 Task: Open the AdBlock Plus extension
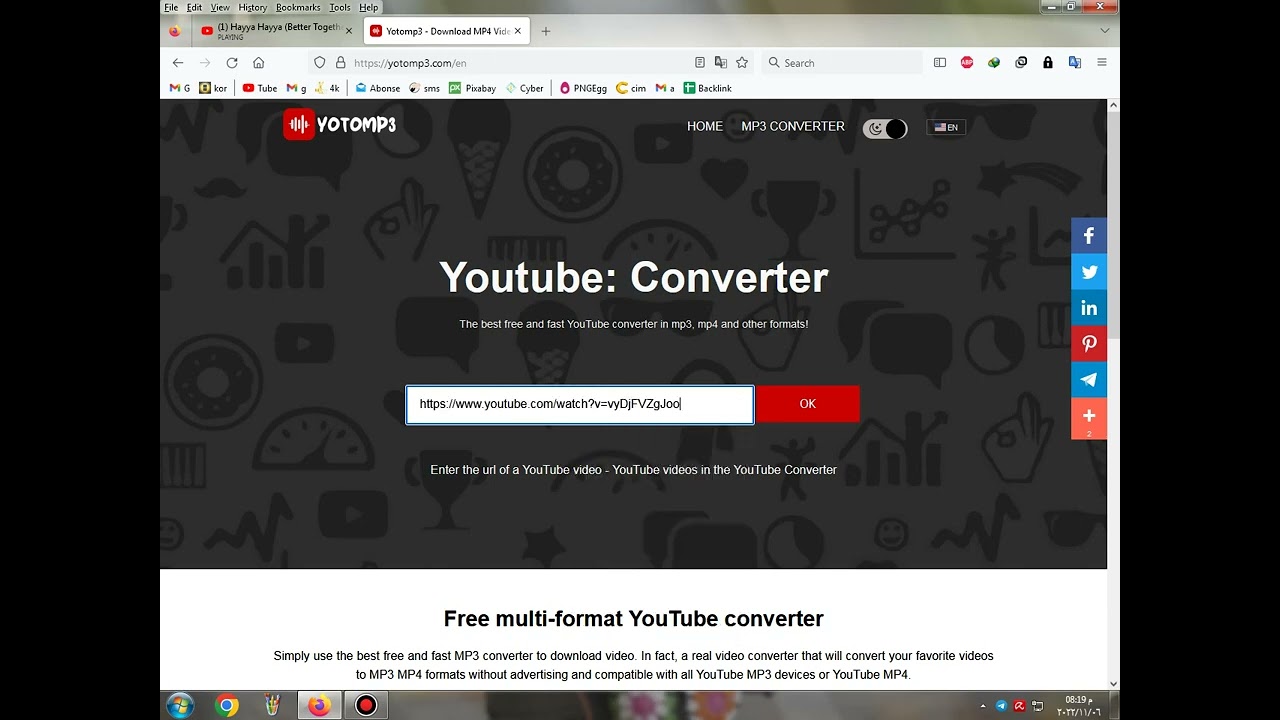967,62
